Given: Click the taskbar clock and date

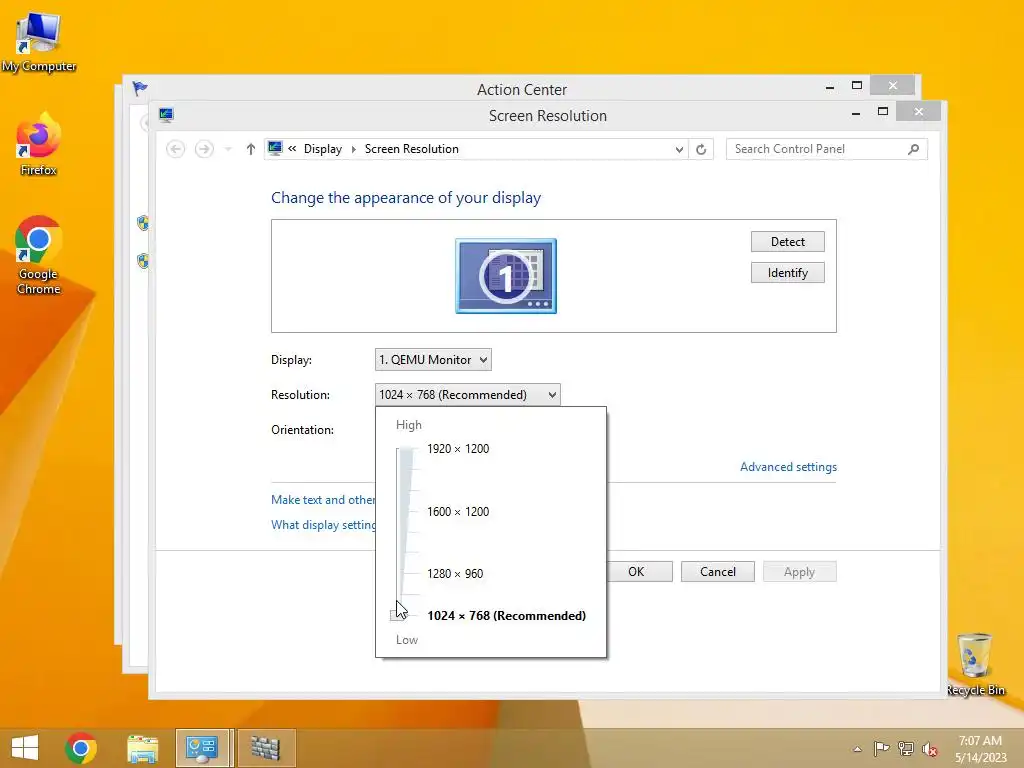Looking at the screenshot, I should pyautogui.click(x=980, y=749).
